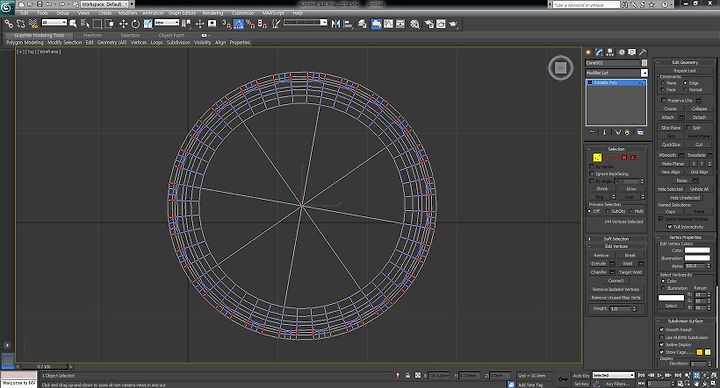Toggle the 3D Snaps icon

pos(226,24)
